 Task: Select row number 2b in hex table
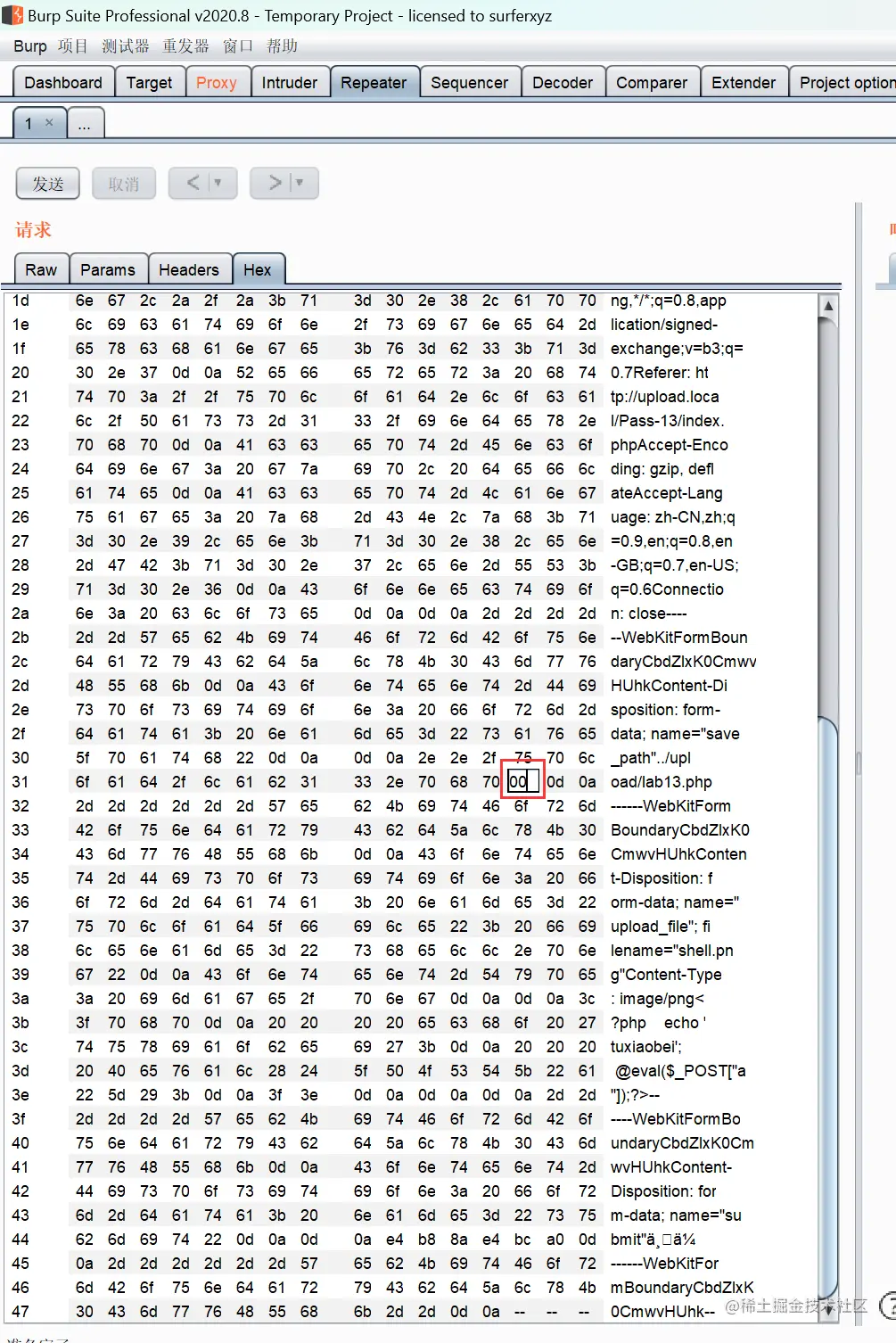coord(20,638)
